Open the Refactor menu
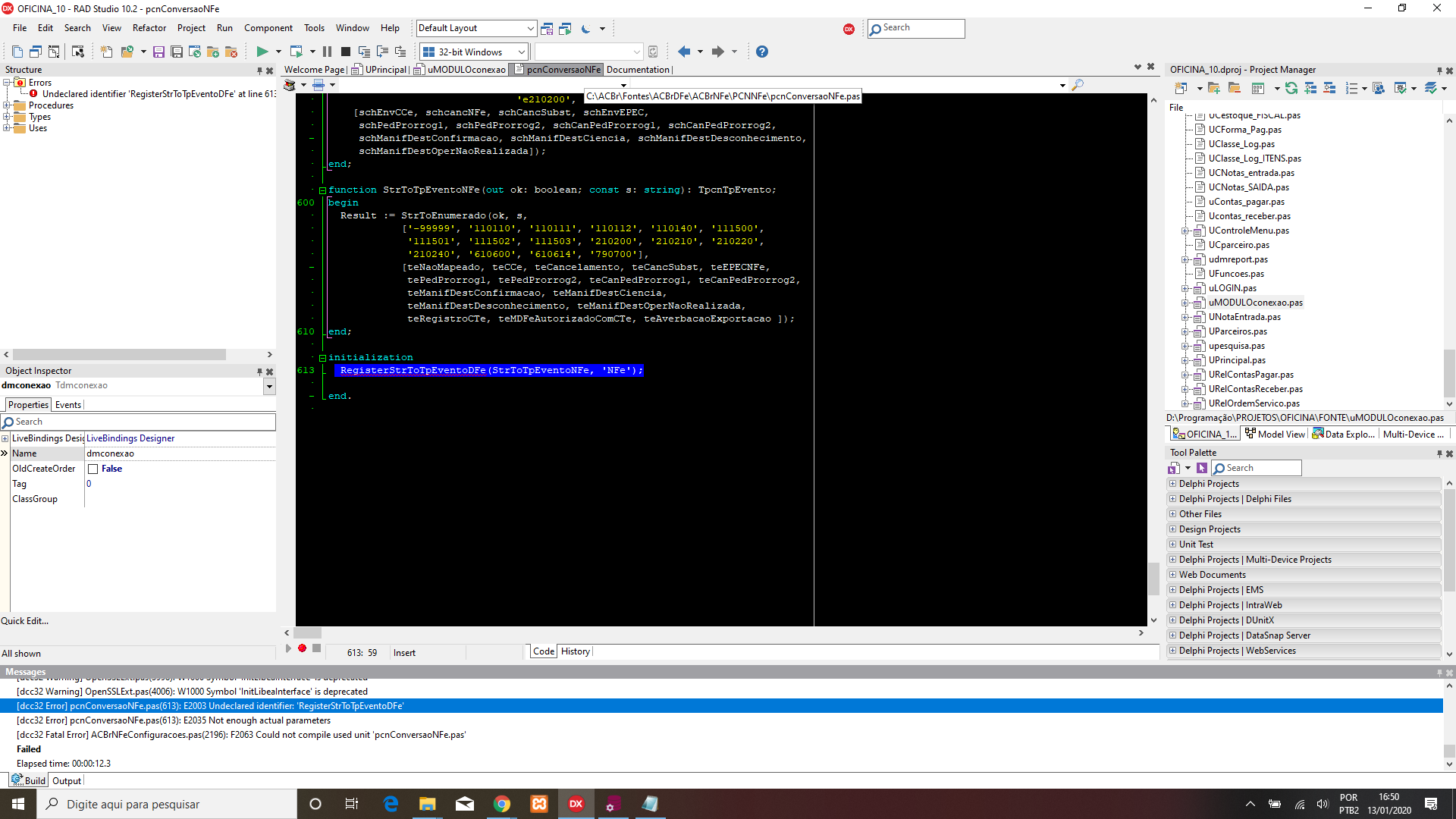Viewport: 1456px width, 819px height. point(149,28)
